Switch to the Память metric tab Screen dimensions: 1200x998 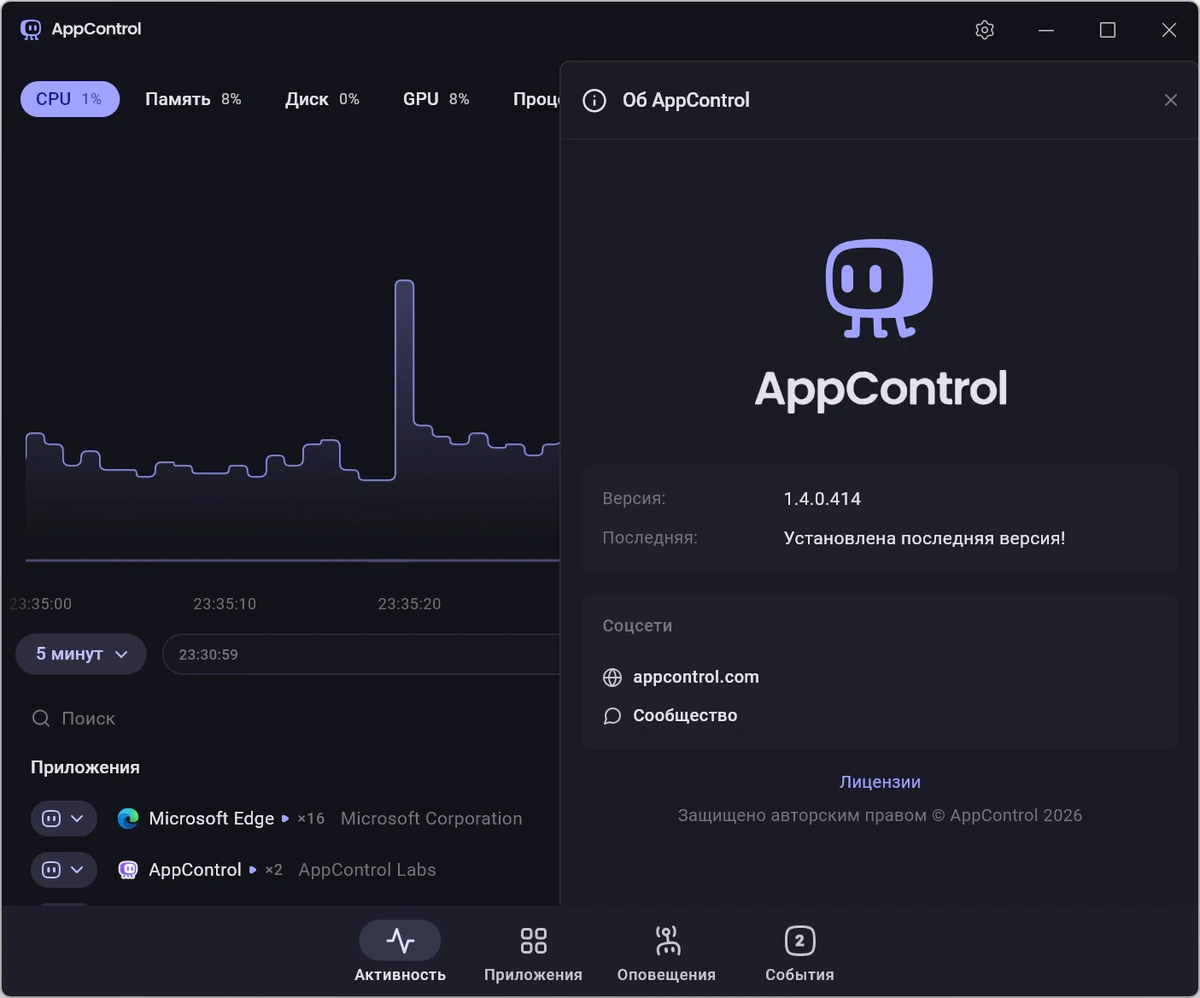click(193, 99)
